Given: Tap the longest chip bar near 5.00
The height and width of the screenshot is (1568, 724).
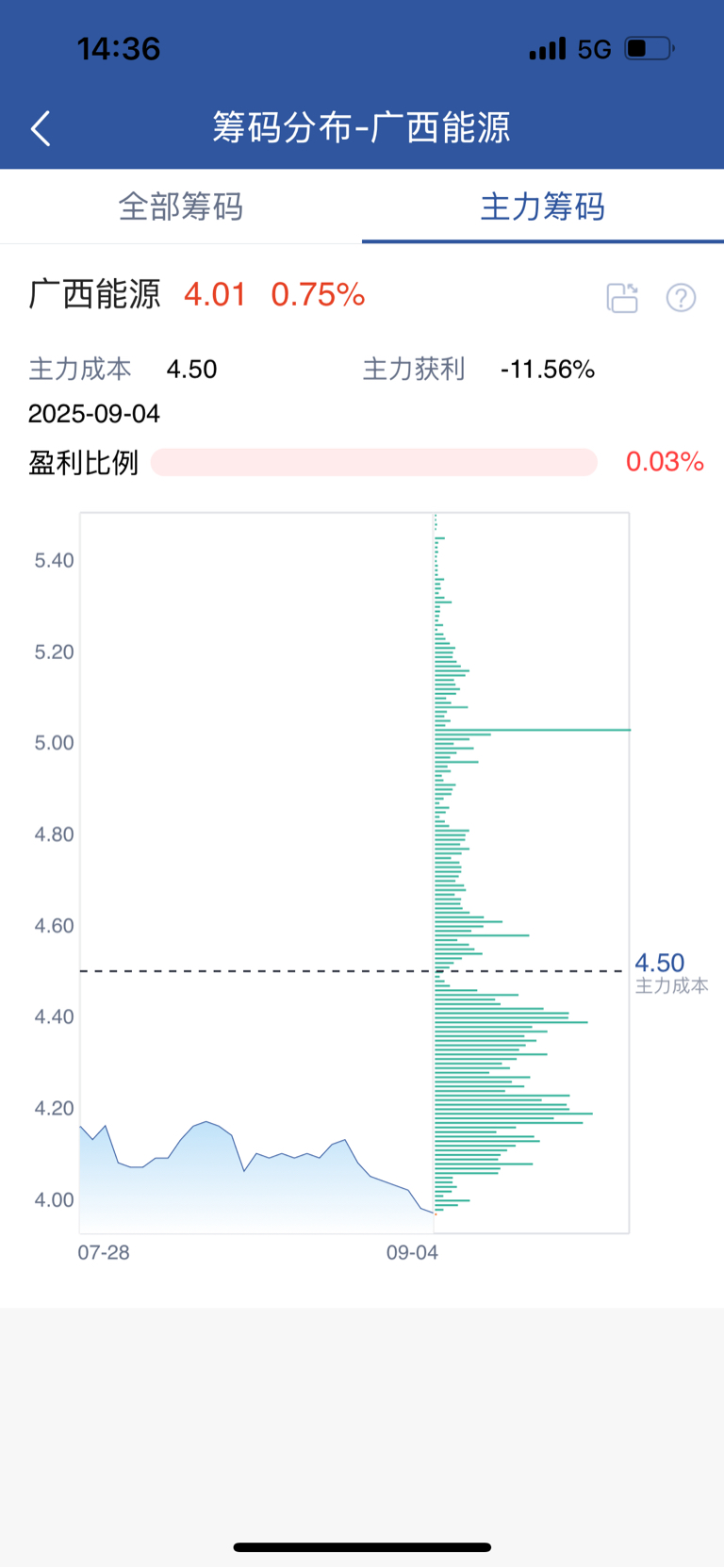Looking at the screenshot, I should (533, 730).
